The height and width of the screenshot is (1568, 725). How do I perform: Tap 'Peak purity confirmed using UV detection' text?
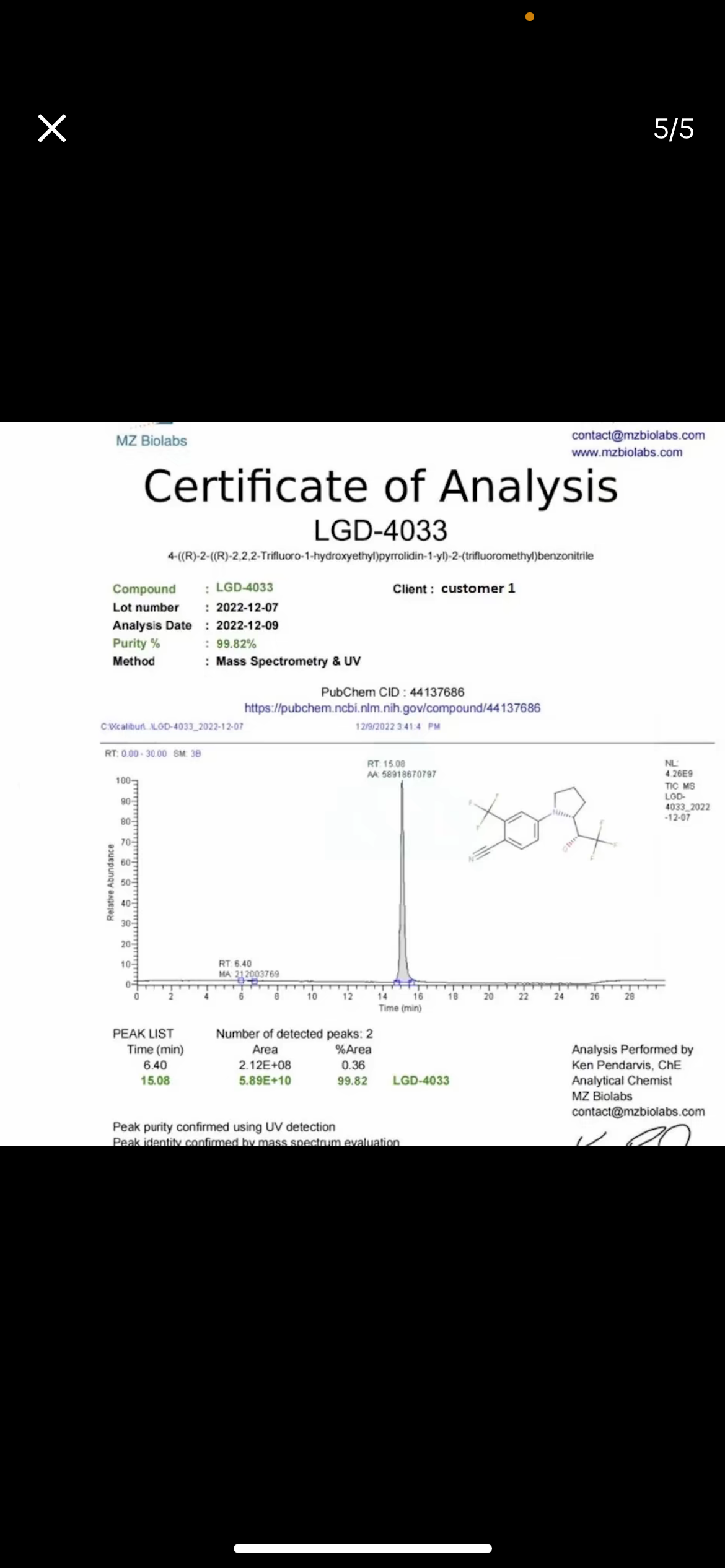pos(224,1127)
